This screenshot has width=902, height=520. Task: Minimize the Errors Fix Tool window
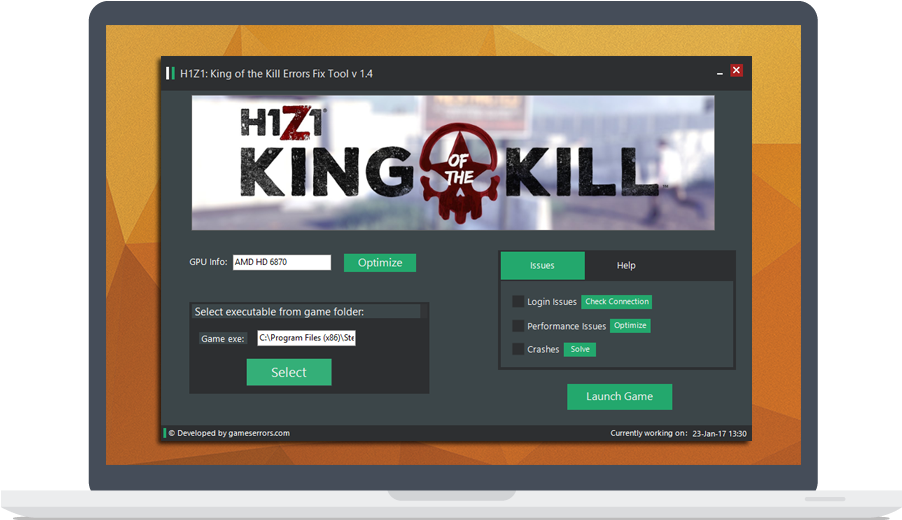click(720, 72)
